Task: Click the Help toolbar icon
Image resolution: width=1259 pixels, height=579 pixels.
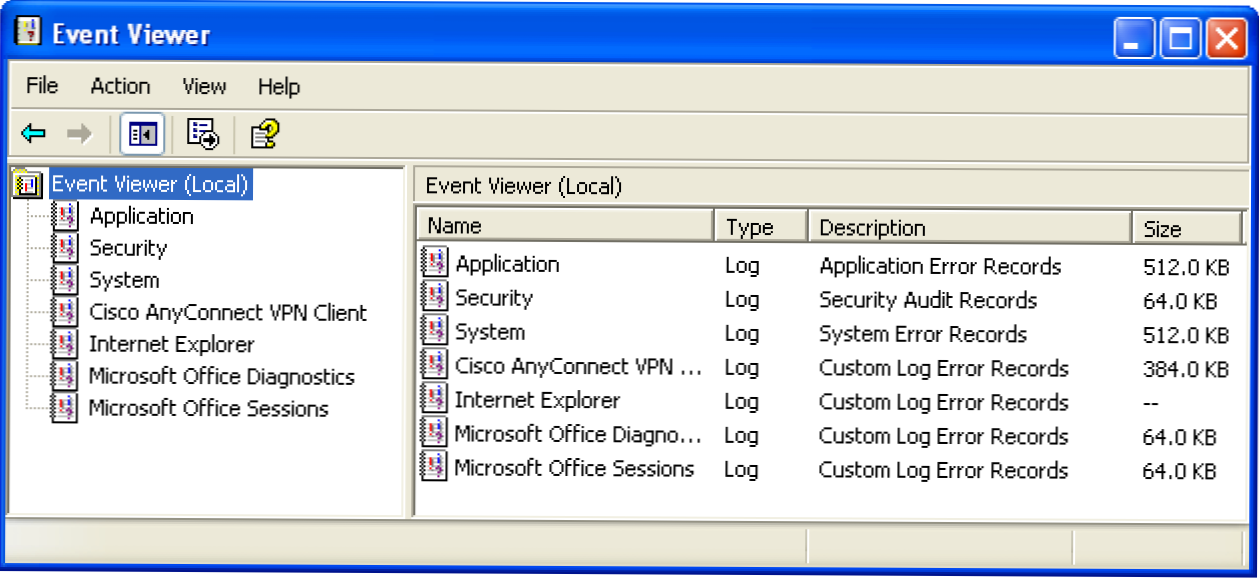Action: point(265,134)
